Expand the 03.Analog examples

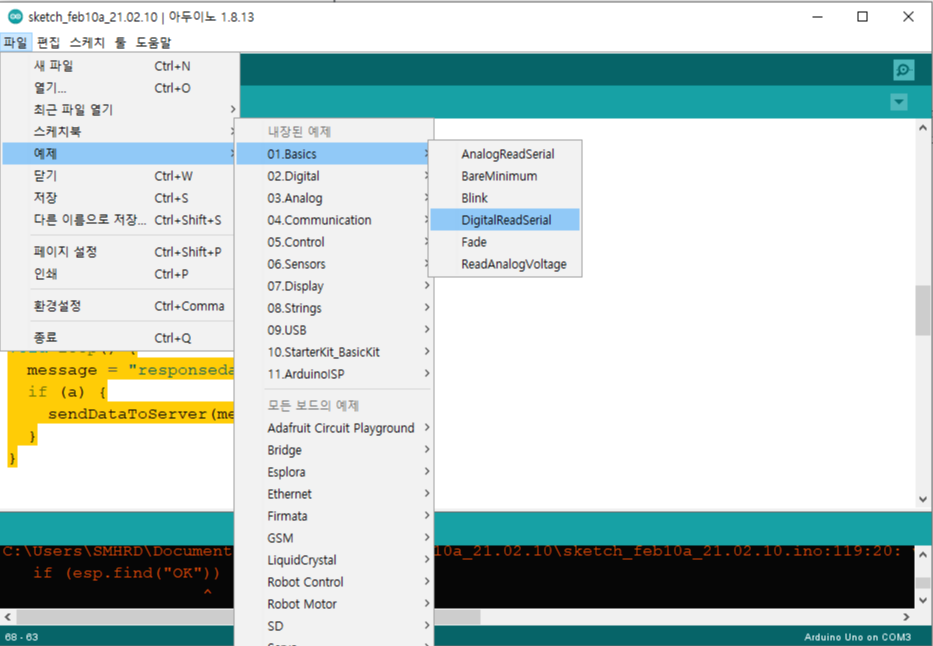click(x=333, y=198)
